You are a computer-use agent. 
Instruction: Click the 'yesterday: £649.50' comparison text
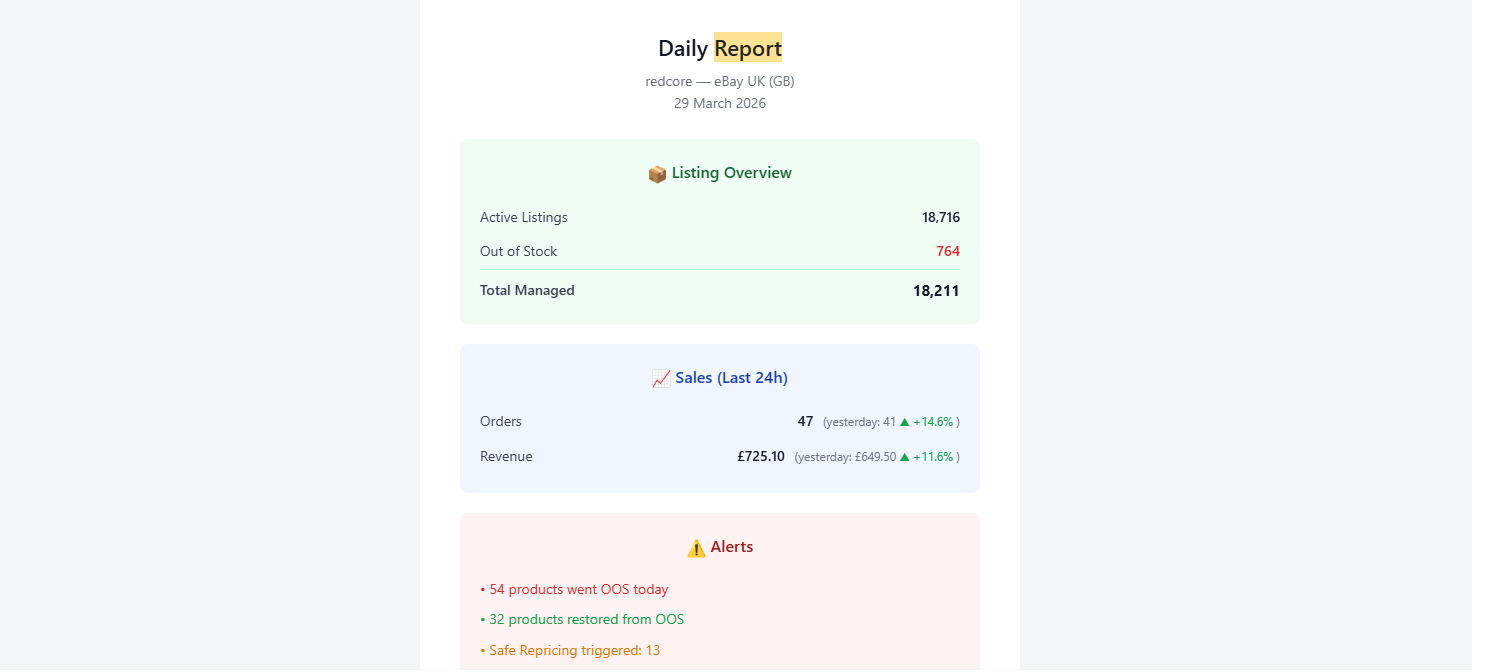[845, 457]
